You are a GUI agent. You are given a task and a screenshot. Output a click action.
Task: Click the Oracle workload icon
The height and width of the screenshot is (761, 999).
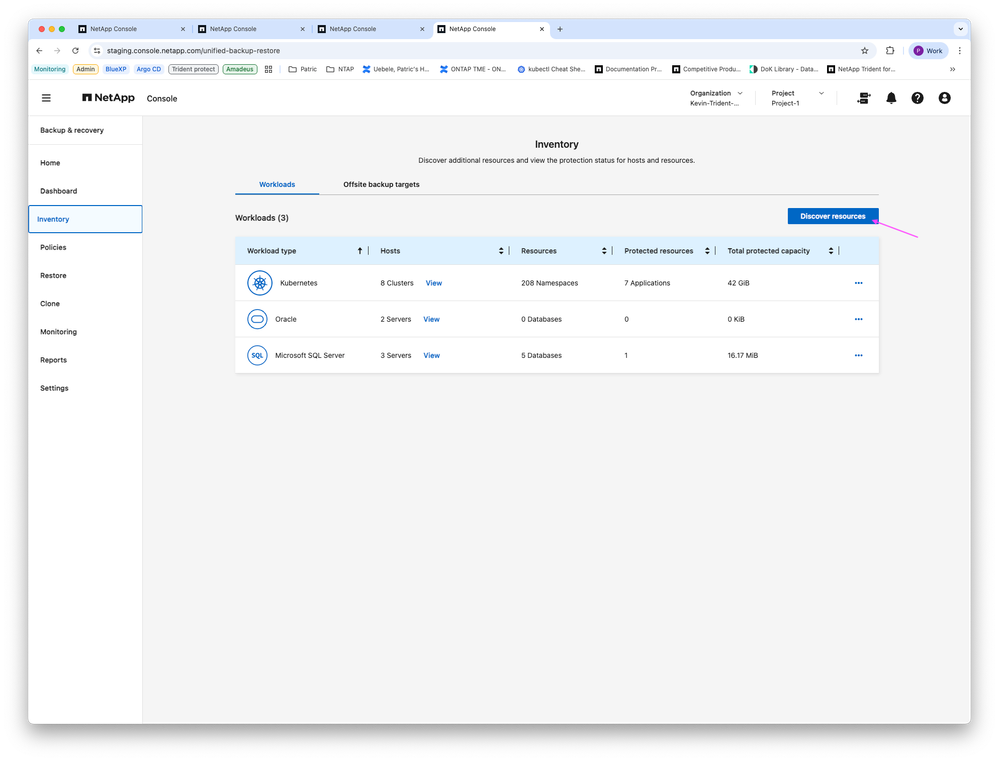[257, 319]
